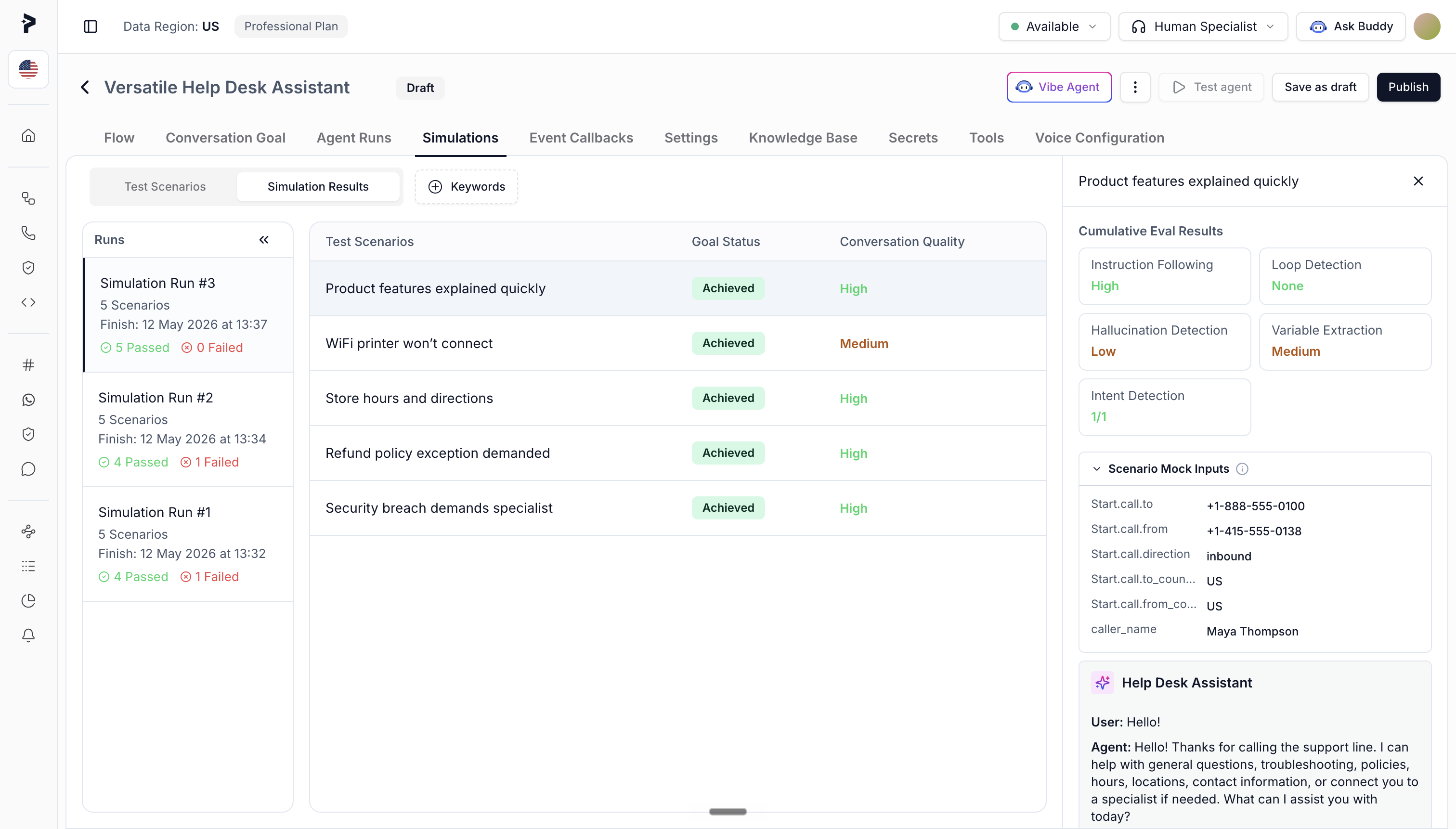Viewport: 1456px width, 829px height.
Task: Click the Help Desk Assistant sparkle icon
Action: (x=1103, y=683)
